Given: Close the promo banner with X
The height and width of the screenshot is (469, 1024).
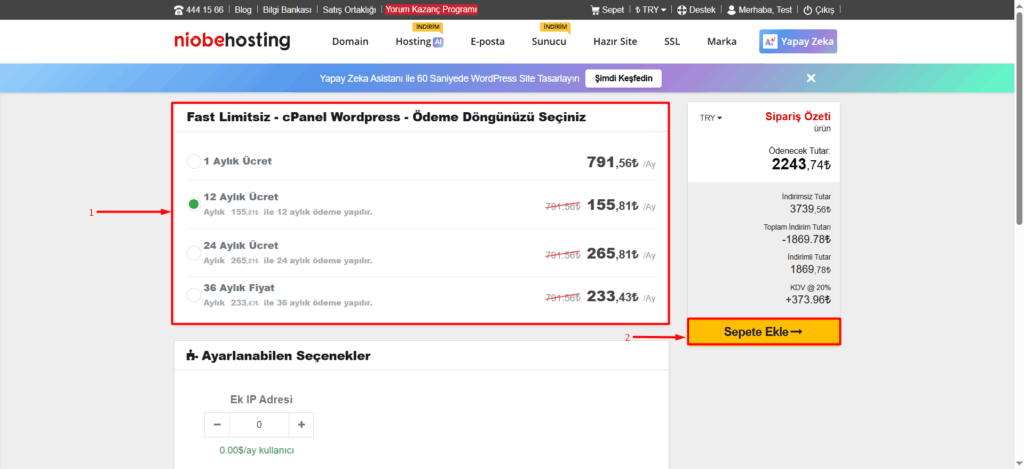Looking at the screenshot, I should (811, 78).
